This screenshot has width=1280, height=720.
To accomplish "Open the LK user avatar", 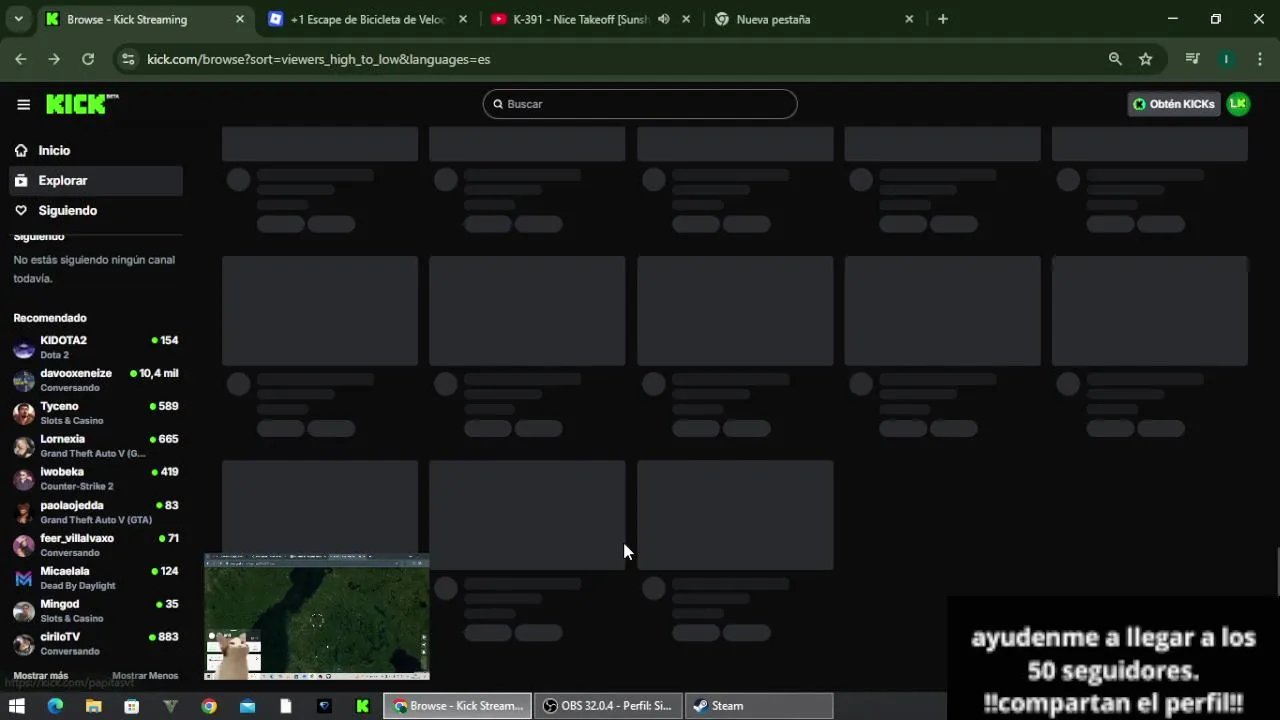I will 1238,104.
